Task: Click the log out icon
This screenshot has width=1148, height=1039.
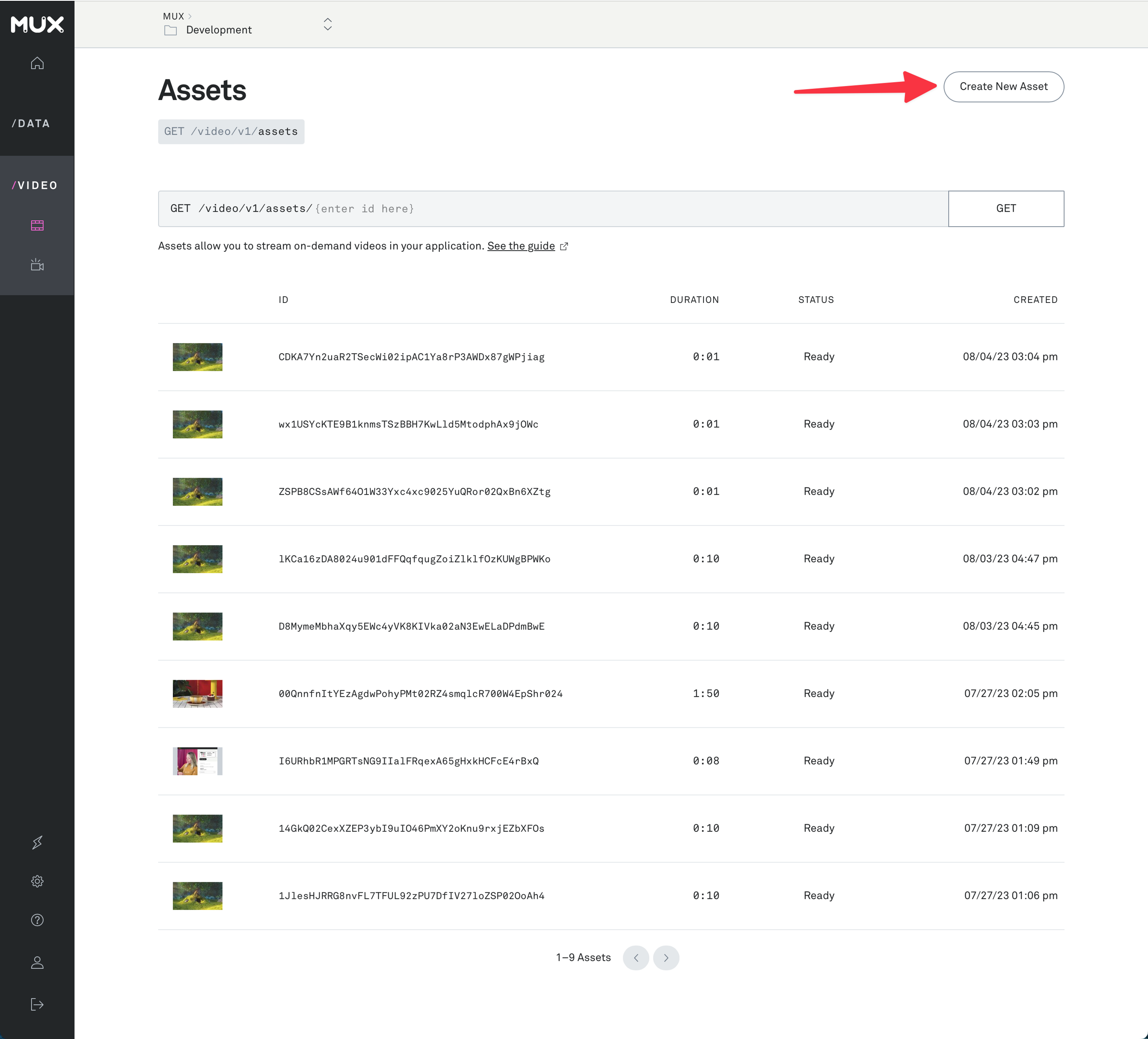Action: pos(37,1004)
